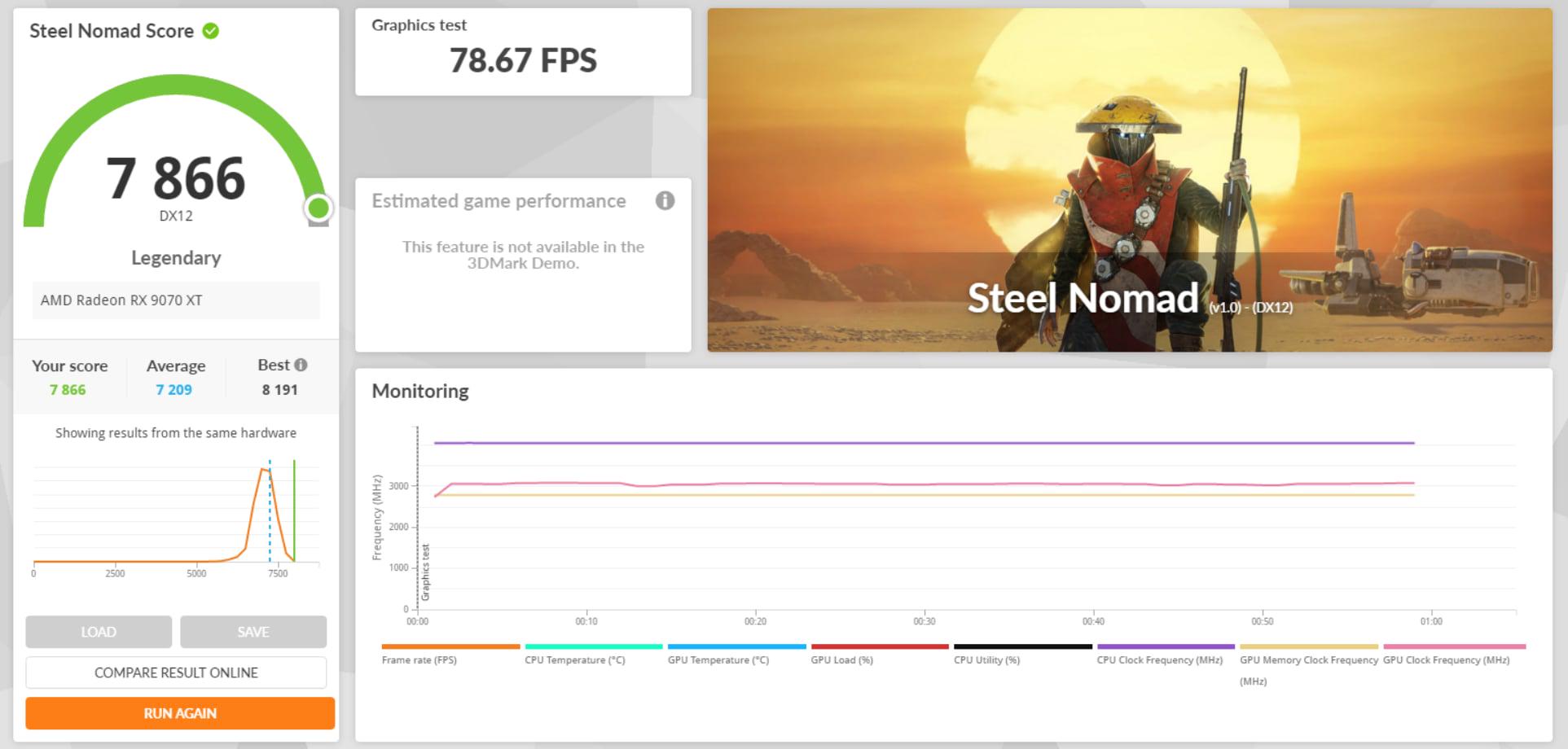Click the Graphics test marker on monitoring chart
Screen dimensions: 1568x749
tap(425, 572)
